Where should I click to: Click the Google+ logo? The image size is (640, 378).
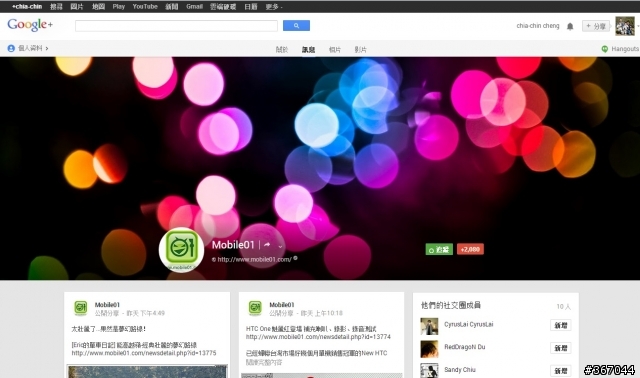coord(30,24)
